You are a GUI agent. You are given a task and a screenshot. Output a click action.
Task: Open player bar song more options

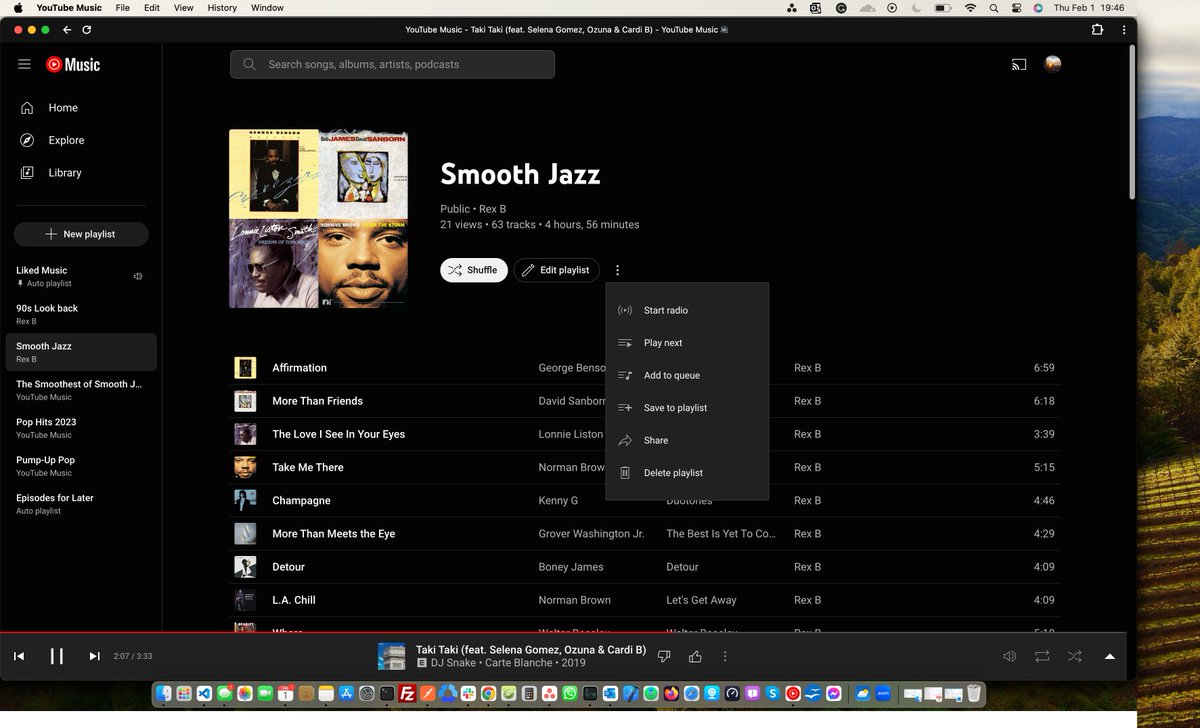tap(725, 656)
